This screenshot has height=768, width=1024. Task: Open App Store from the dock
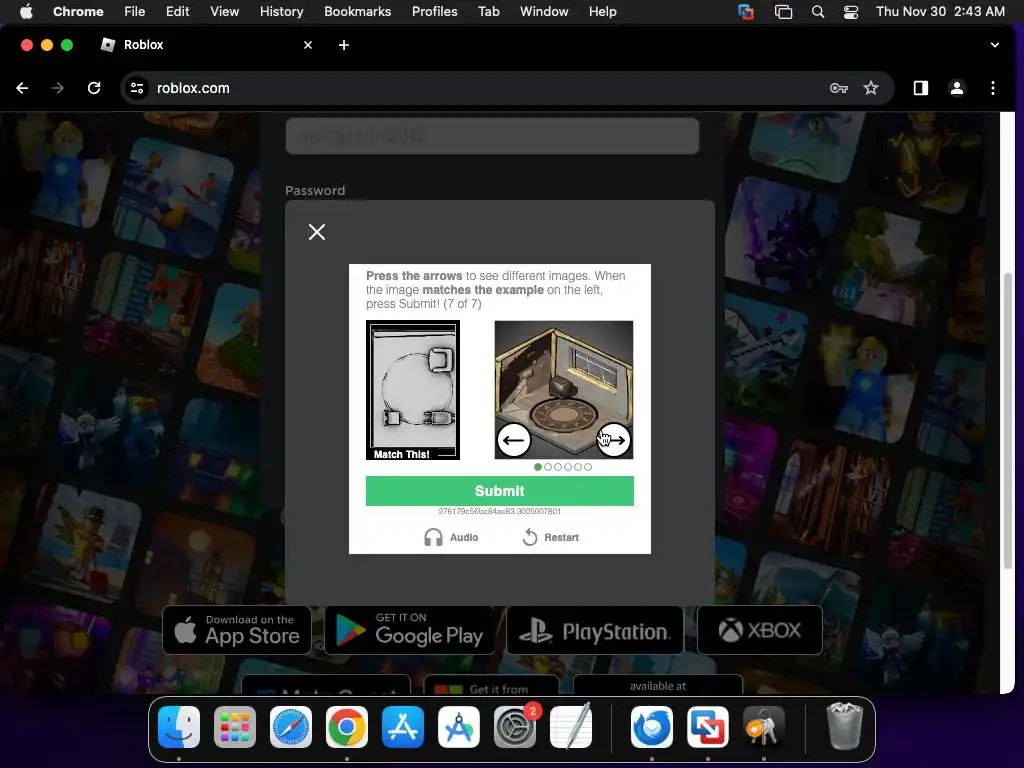click(403, 727)
